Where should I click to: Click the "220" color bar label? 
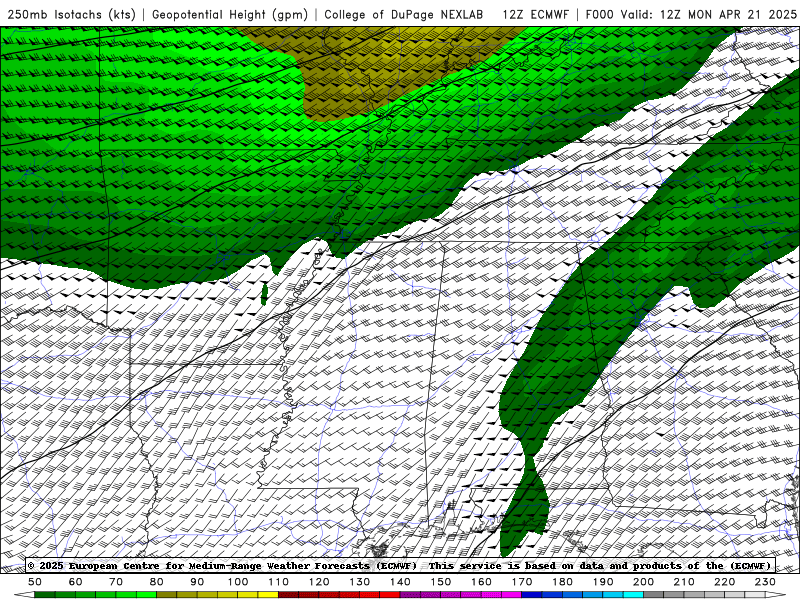725,582
